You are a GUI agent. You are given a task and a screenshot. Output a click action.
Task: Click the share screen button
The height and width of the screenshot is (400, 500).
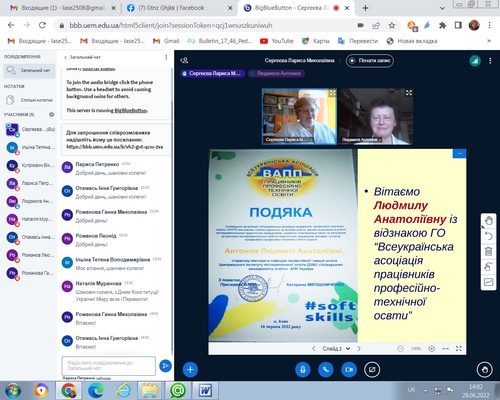[x=372, y=369]
